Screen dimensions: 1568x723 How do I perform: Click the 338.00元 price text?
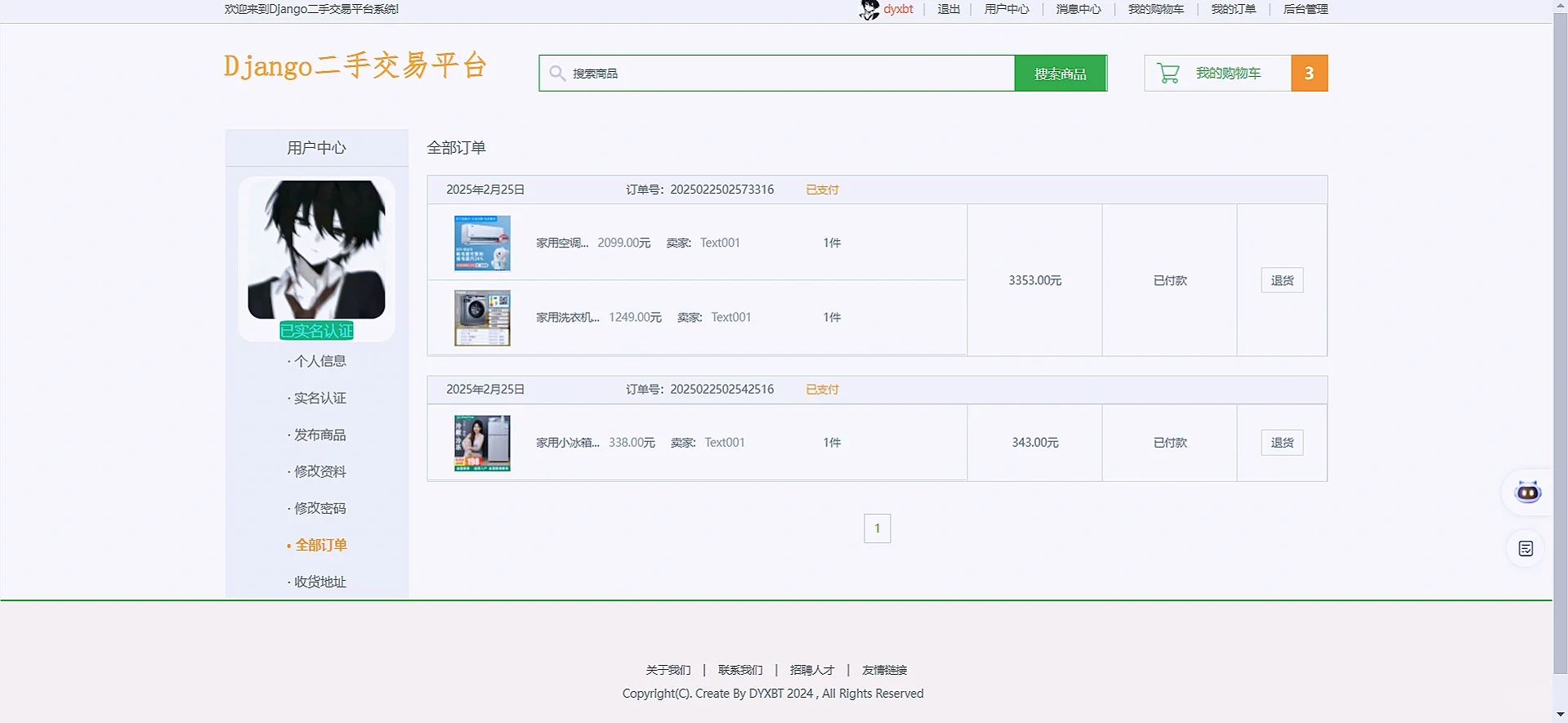click(632, 443)
